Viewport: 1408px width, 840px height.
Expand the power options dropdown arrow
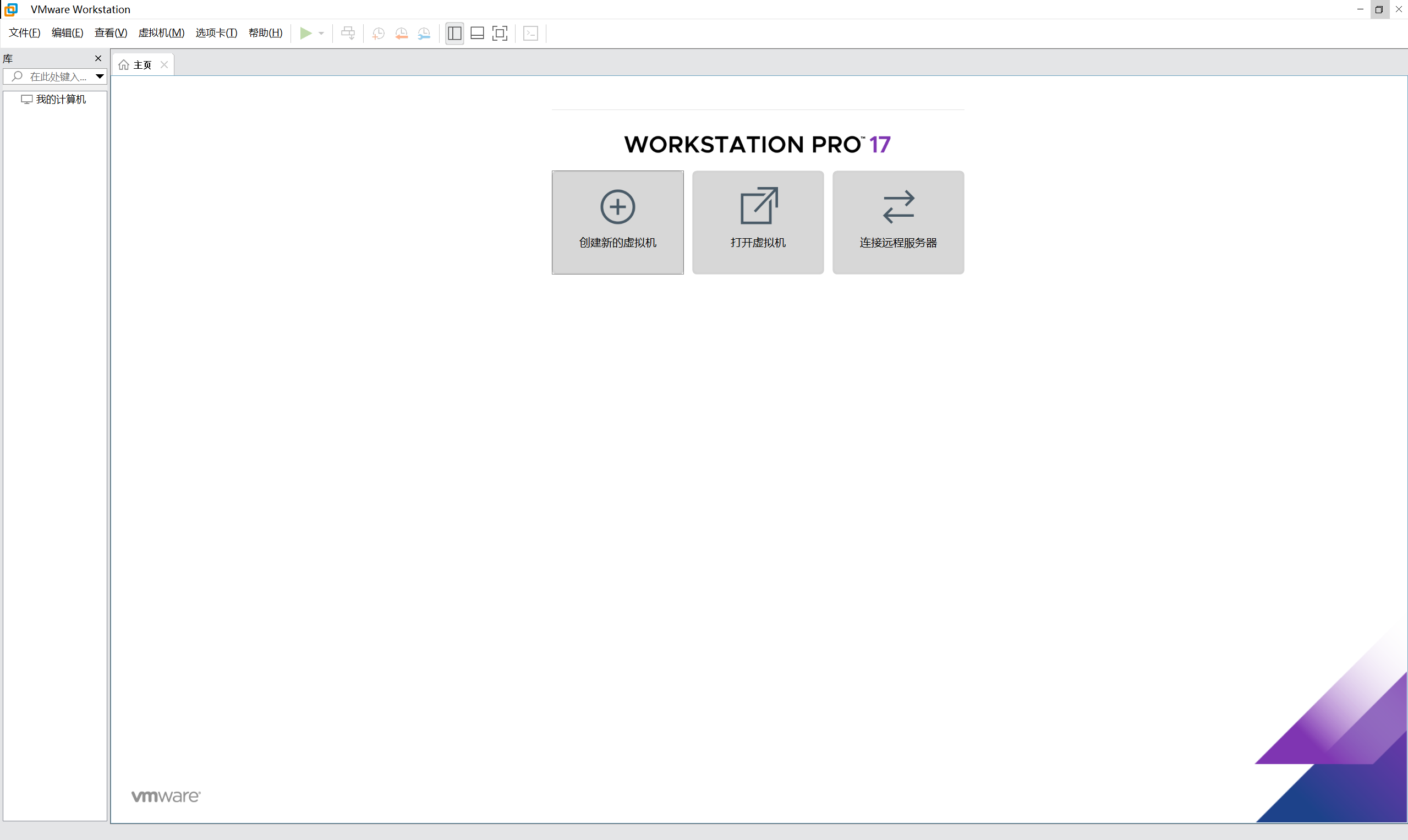click(x=321, y=34)
